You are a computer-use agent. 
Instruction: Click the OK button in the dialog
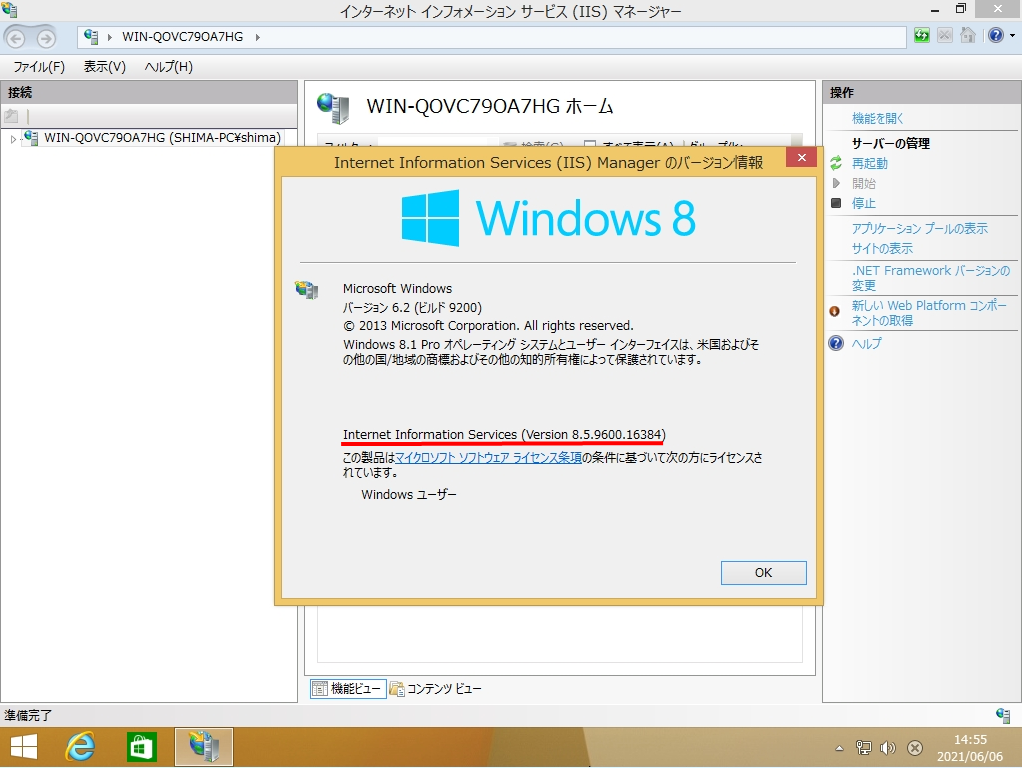[763, 572]
